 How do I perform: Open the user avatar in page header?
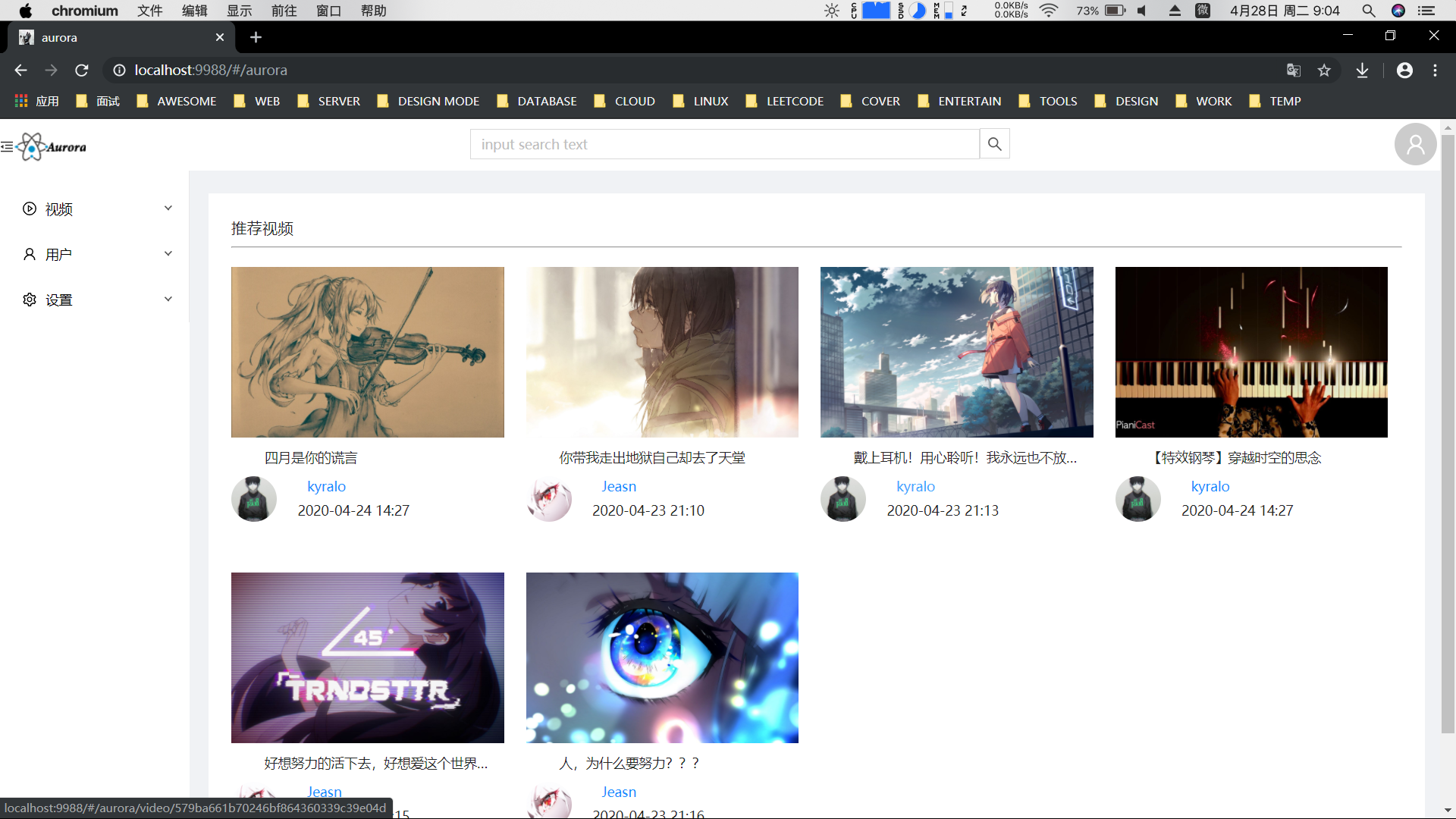coord(1415,144)
